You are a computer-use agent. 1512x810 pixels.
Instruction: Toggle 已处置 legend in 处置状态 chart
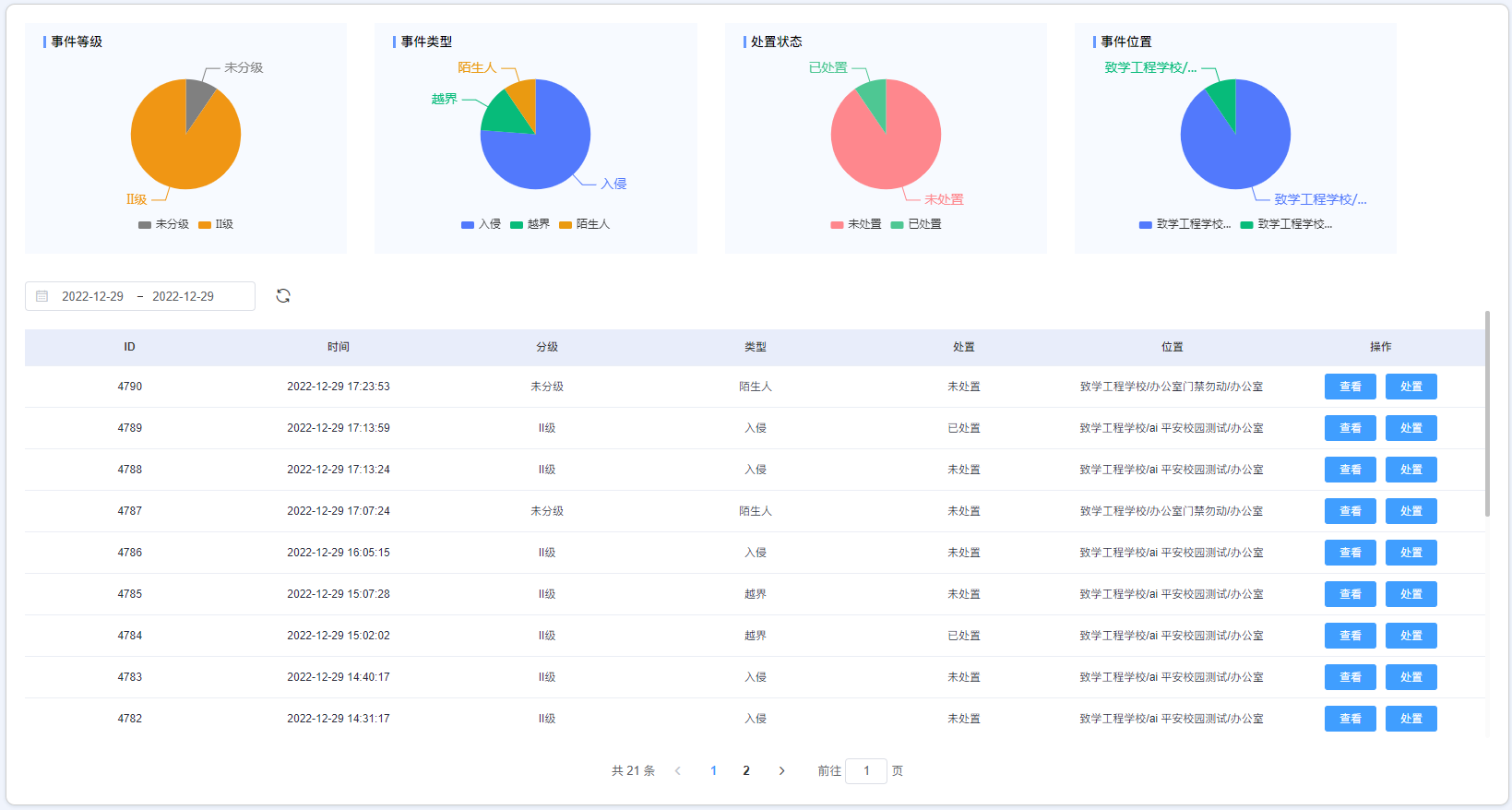point(916,224)
